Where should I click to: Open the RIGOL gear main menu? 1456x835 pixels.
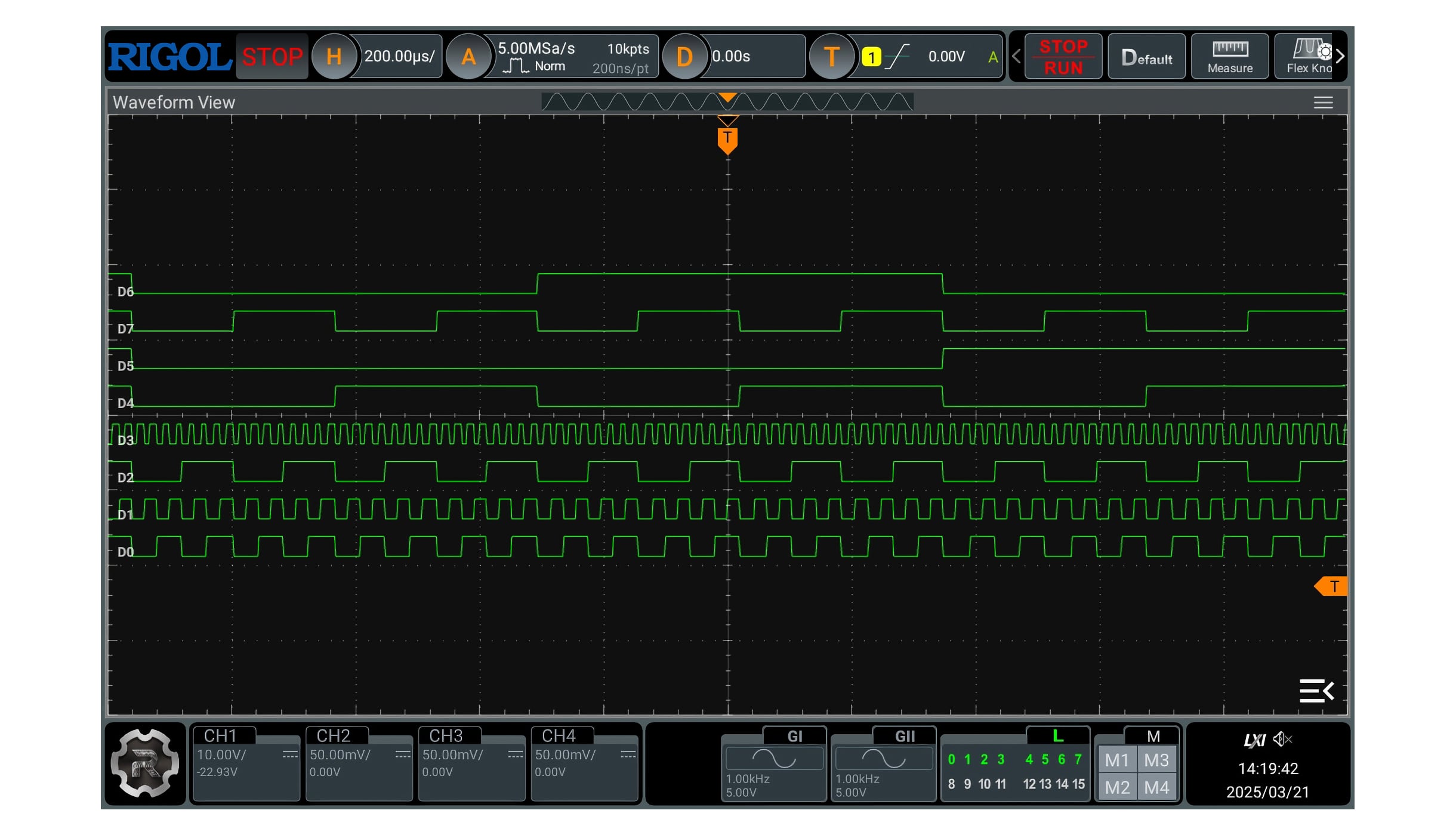coord(145,763)
